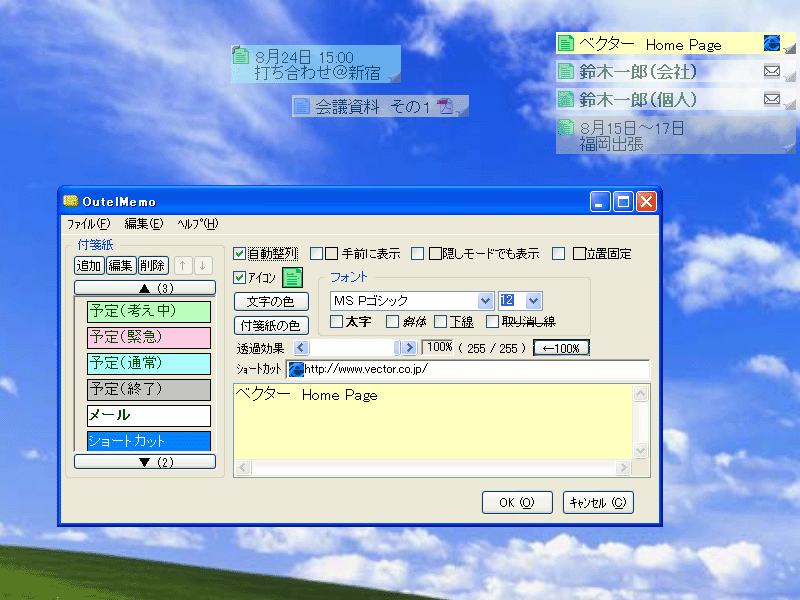The image size is (800, 600).
Task: Click the キャンセル (C) button
Action: (x=598, y=503)
